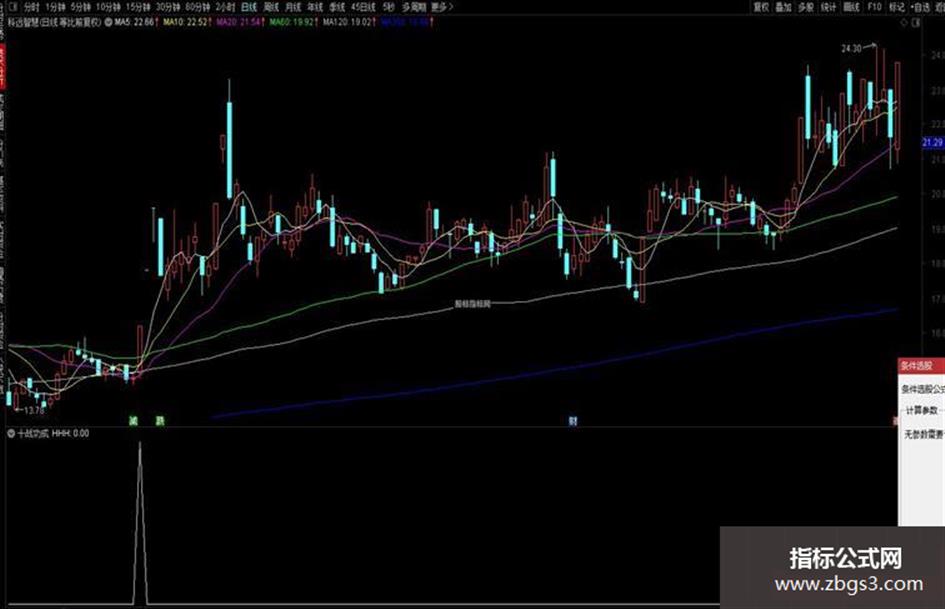The image size is (945, 609).
Task: Click the green 跌 event marker
Action: click(160, 421)
